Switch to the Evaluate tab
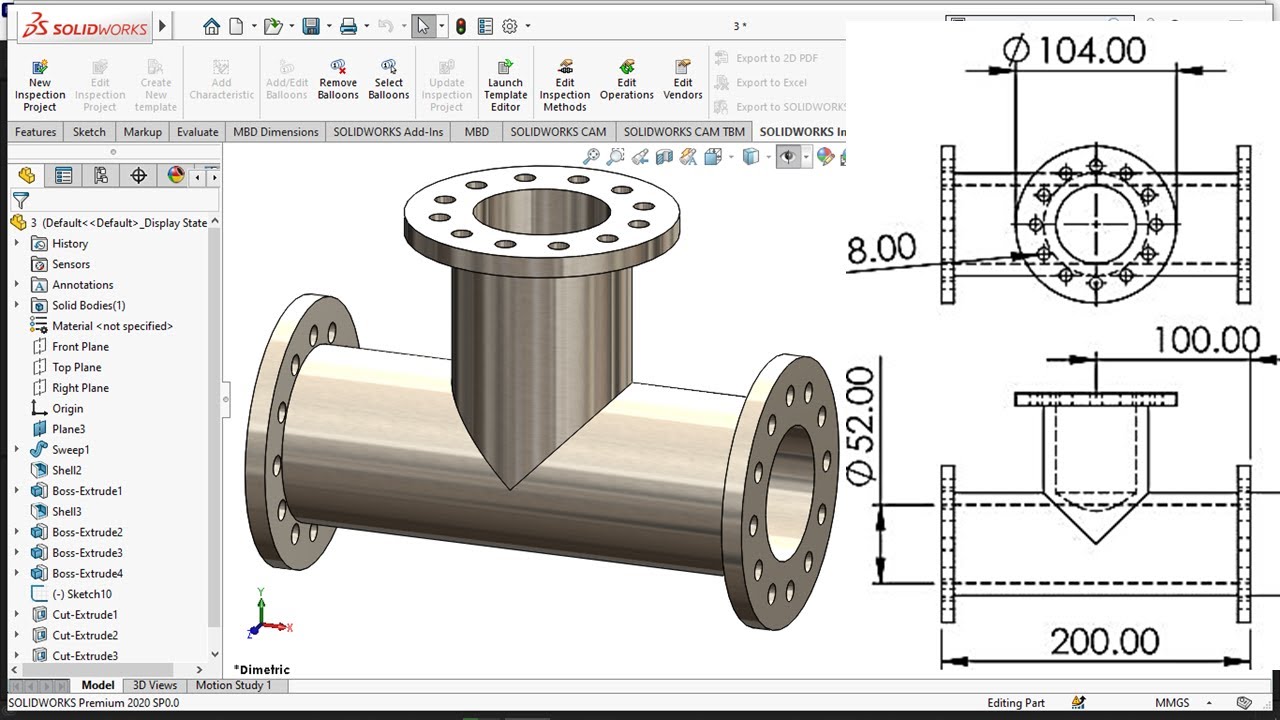 198,132
